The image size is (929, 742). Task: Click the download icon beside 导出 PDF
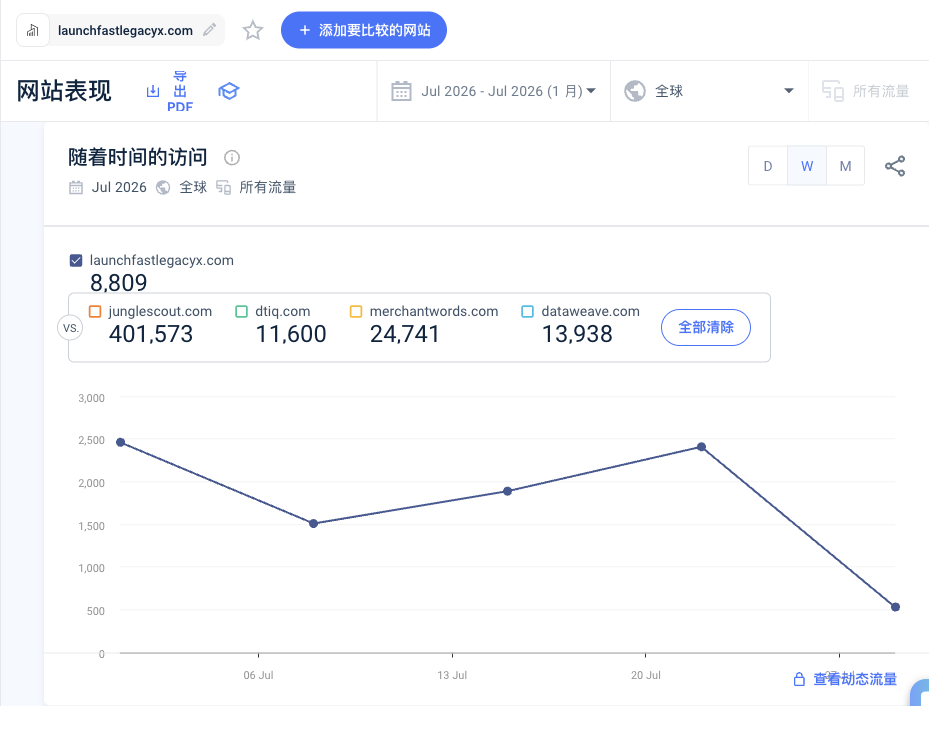(x=153, y=91)
